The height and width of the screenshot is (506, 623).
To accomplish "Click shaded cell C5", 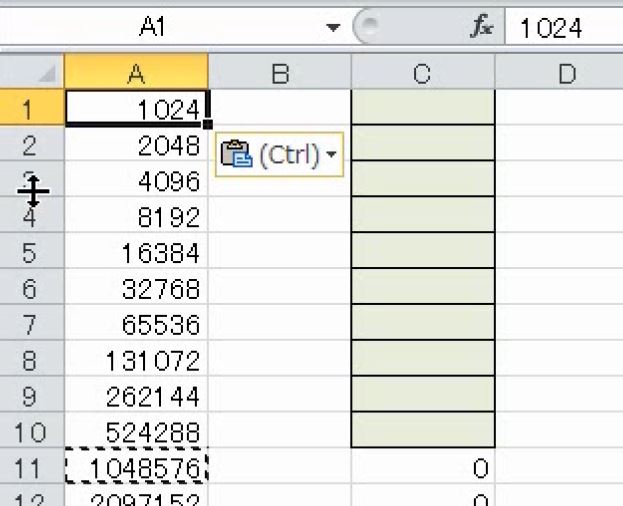I will click(423, 251).
